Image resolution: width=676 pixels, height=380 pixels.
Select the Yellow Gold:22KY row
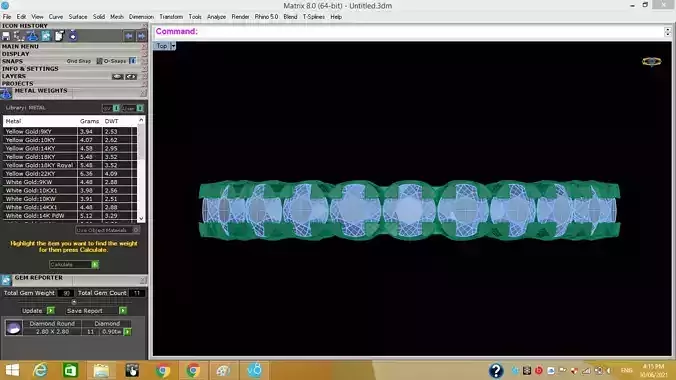tap(70, 174)
